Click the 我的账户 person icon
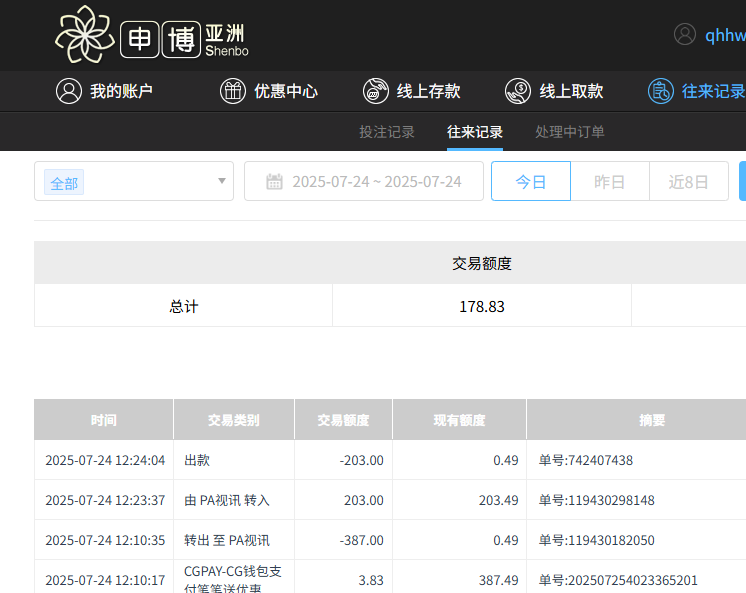This screenshot has height=593, width=746. point(68,91)
